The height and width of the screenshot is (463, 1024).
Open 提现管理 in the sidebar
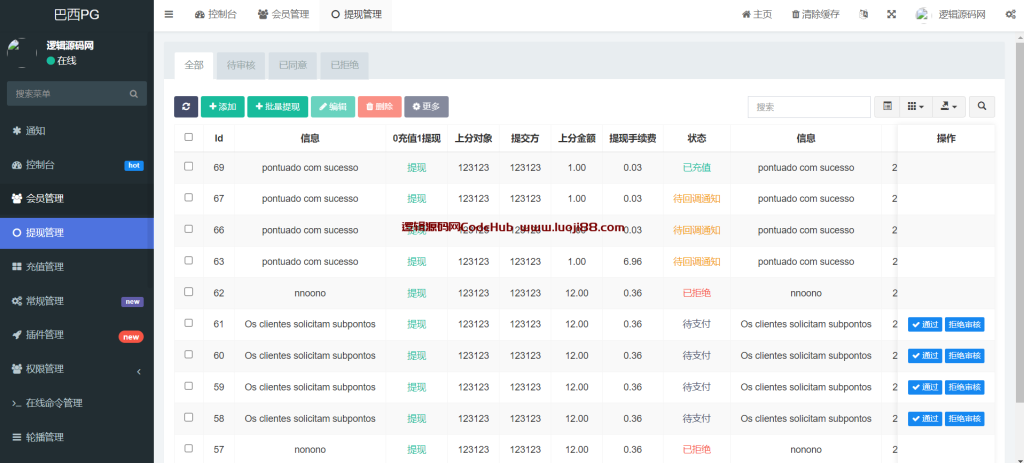point(77,233)
